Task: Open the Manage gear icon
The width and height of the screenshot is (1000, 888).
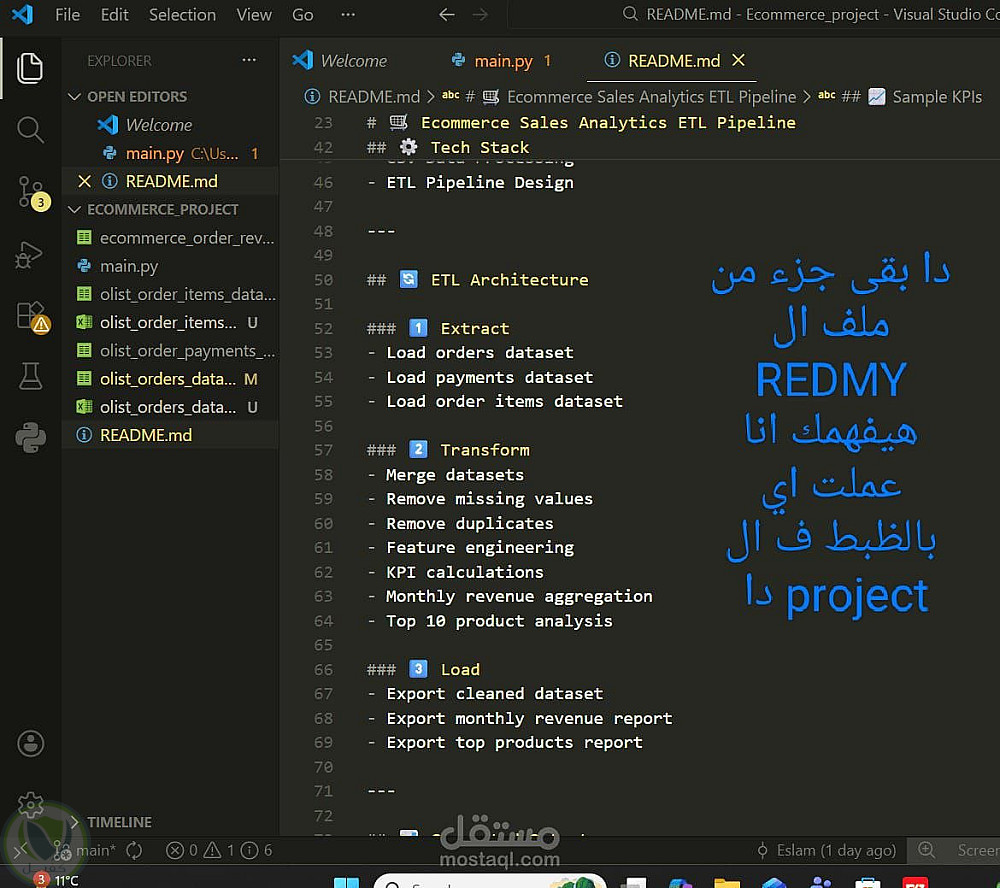Action: (x=30, y=804)
